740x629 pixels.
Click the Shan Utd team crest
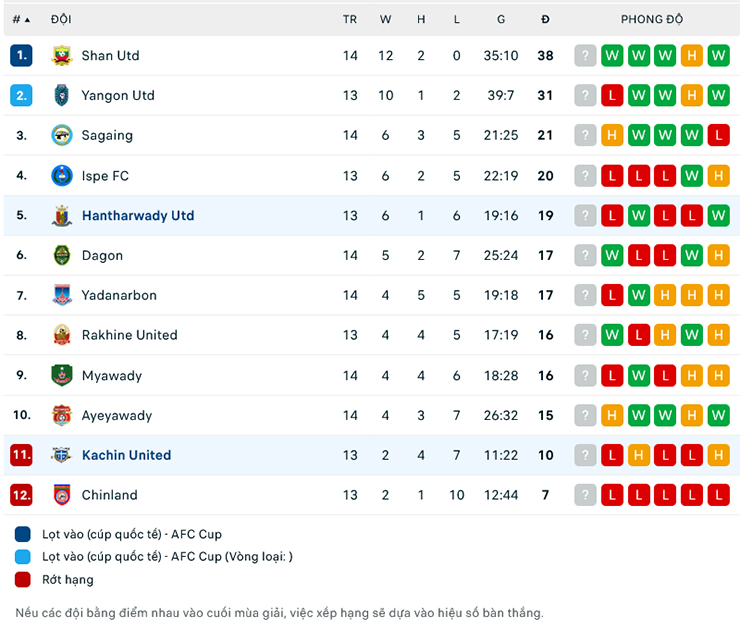tap(62, 56)
